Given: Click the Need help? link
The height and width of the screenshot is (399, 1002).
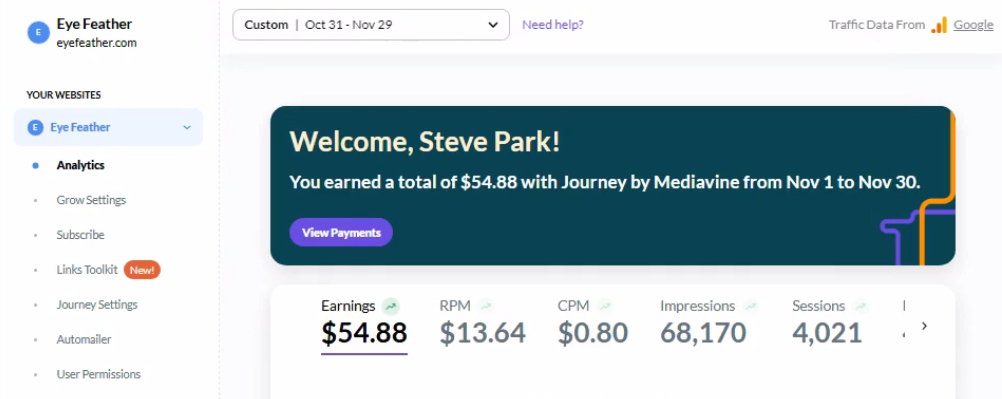Looking at the screenshot, I should 553,25.
